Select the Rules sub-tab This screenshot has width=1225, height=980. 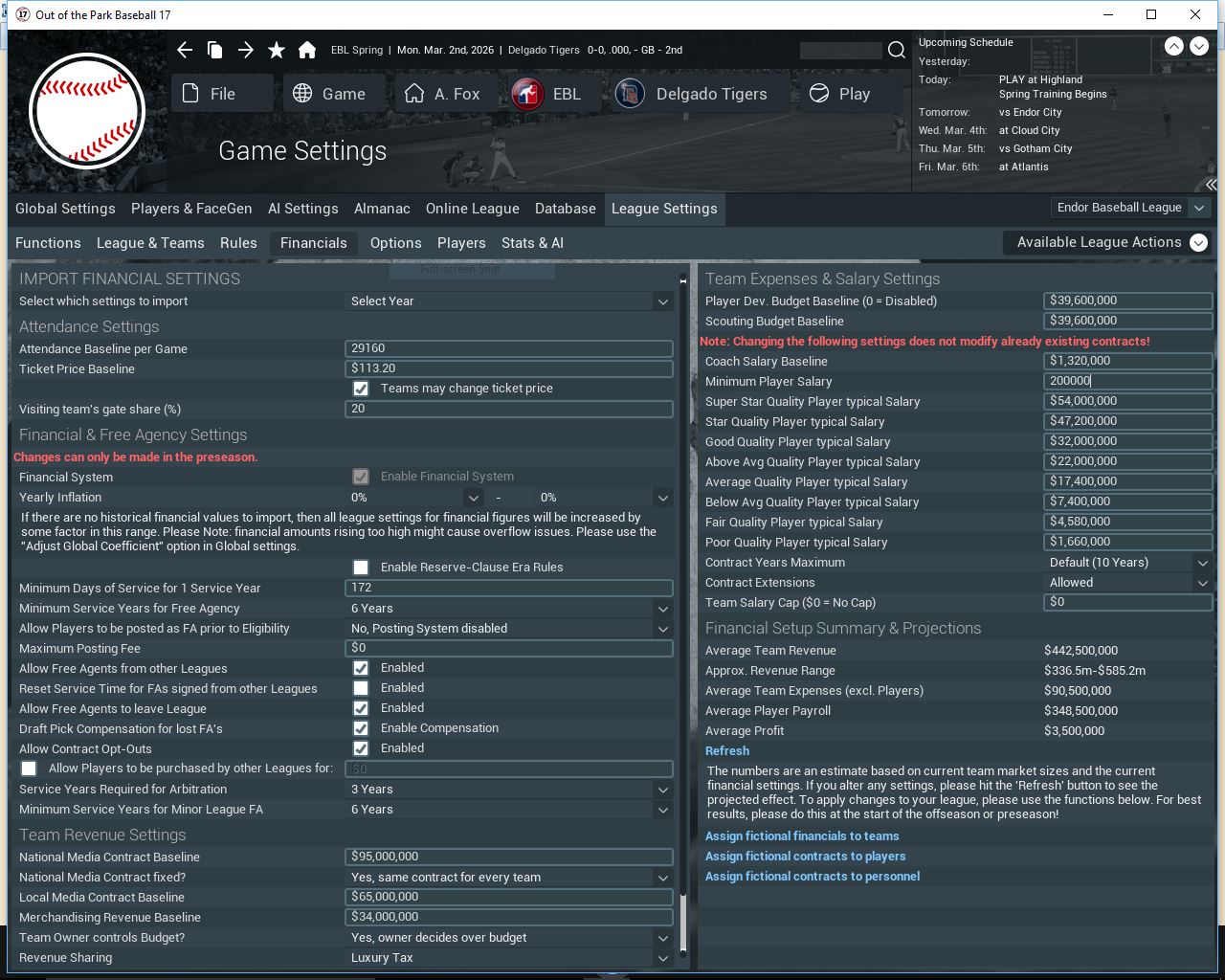pyautogui.click(x=238, y=243)
